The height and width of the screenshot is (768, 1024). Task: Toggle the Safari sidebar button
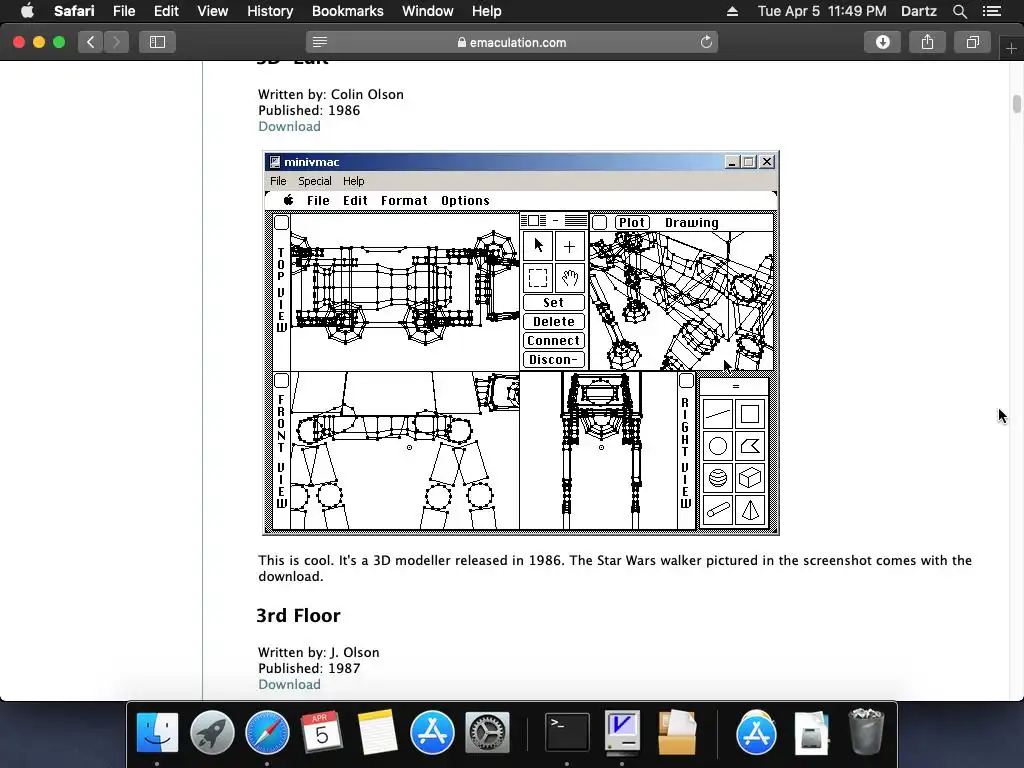[x=157, y=42]
